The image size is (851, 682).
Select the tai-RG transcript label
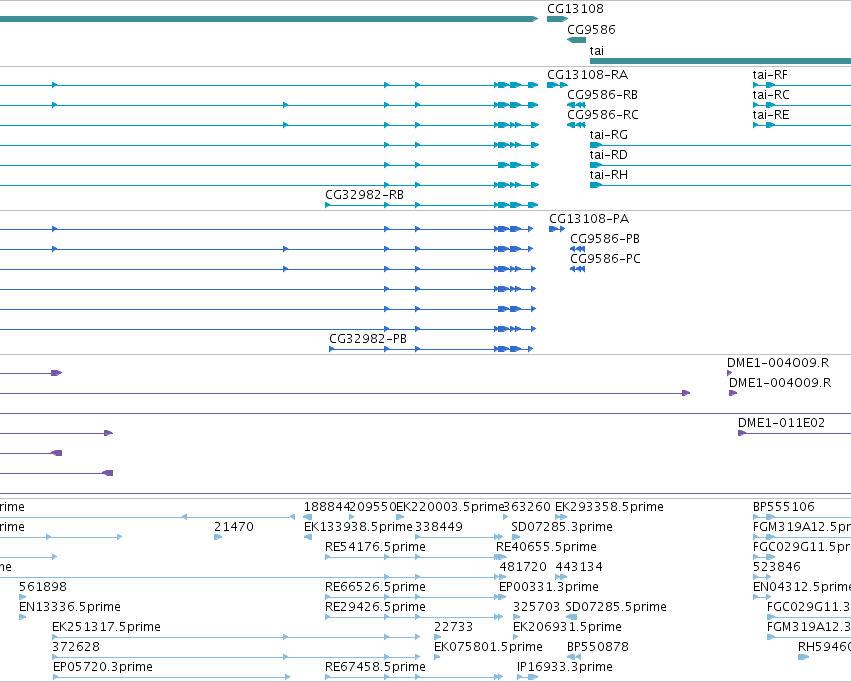click(608, 135)
